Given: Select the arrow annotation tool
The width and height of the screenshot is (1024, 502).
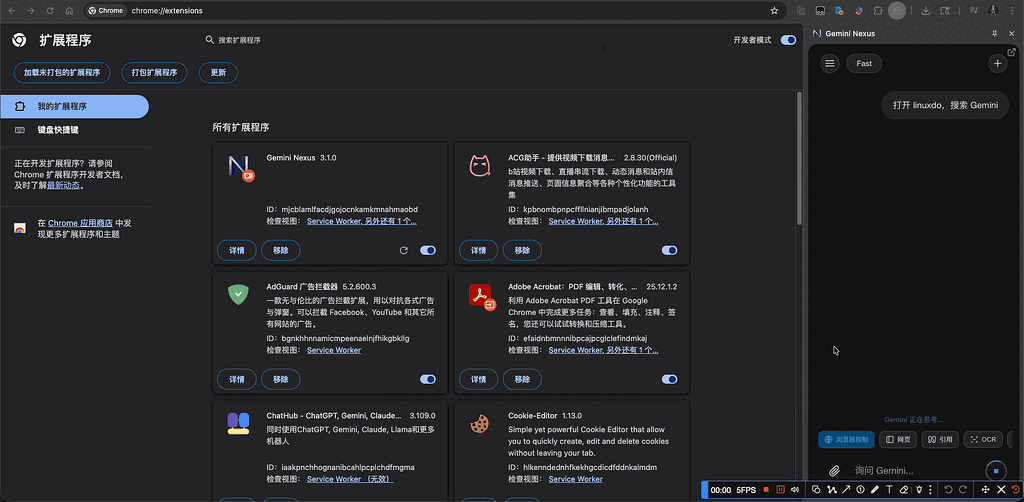Looking at the screenshot, I should [x=846, y=490].
